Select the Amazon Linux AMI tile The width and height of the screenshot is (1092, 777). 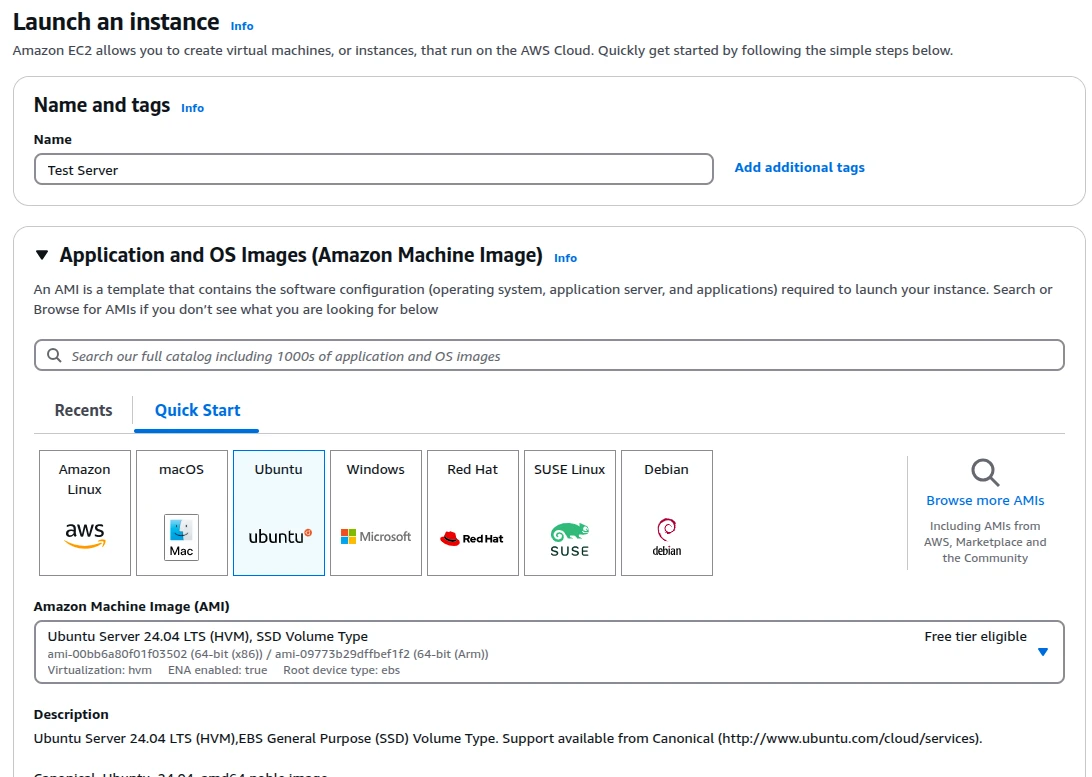(85, 512)
